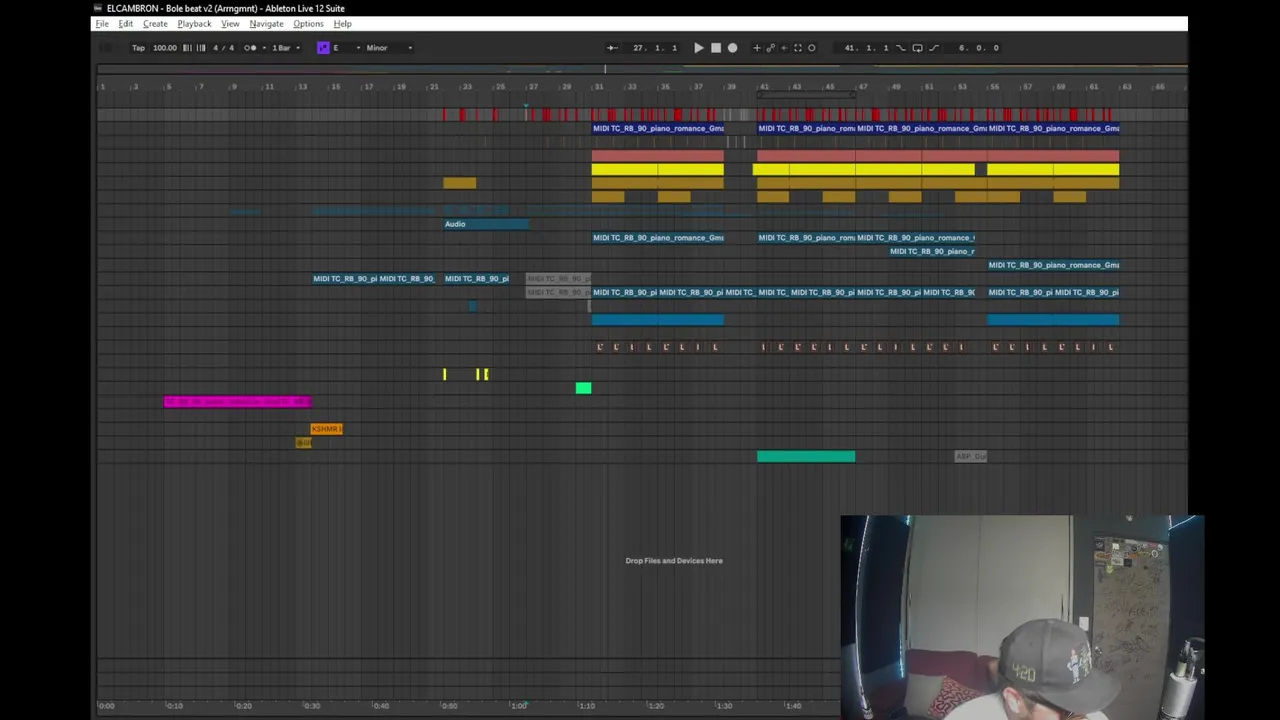This screenshot has width=1280, height=720.
Task: Select the teal green clip
Action: point(806,456)
